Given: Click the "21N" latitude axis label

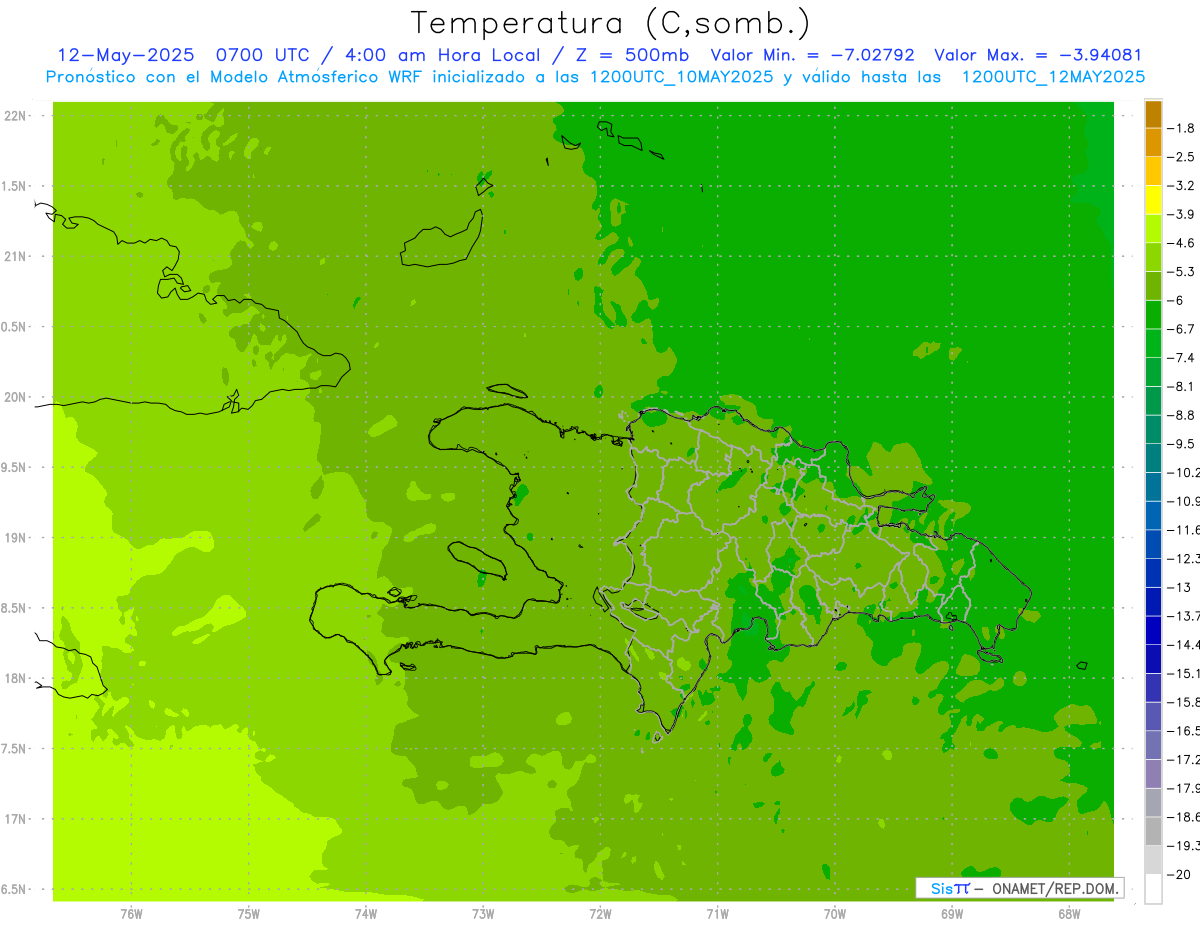Looking at the screenshot, I should pyautogui.click(x=14, y=257).
